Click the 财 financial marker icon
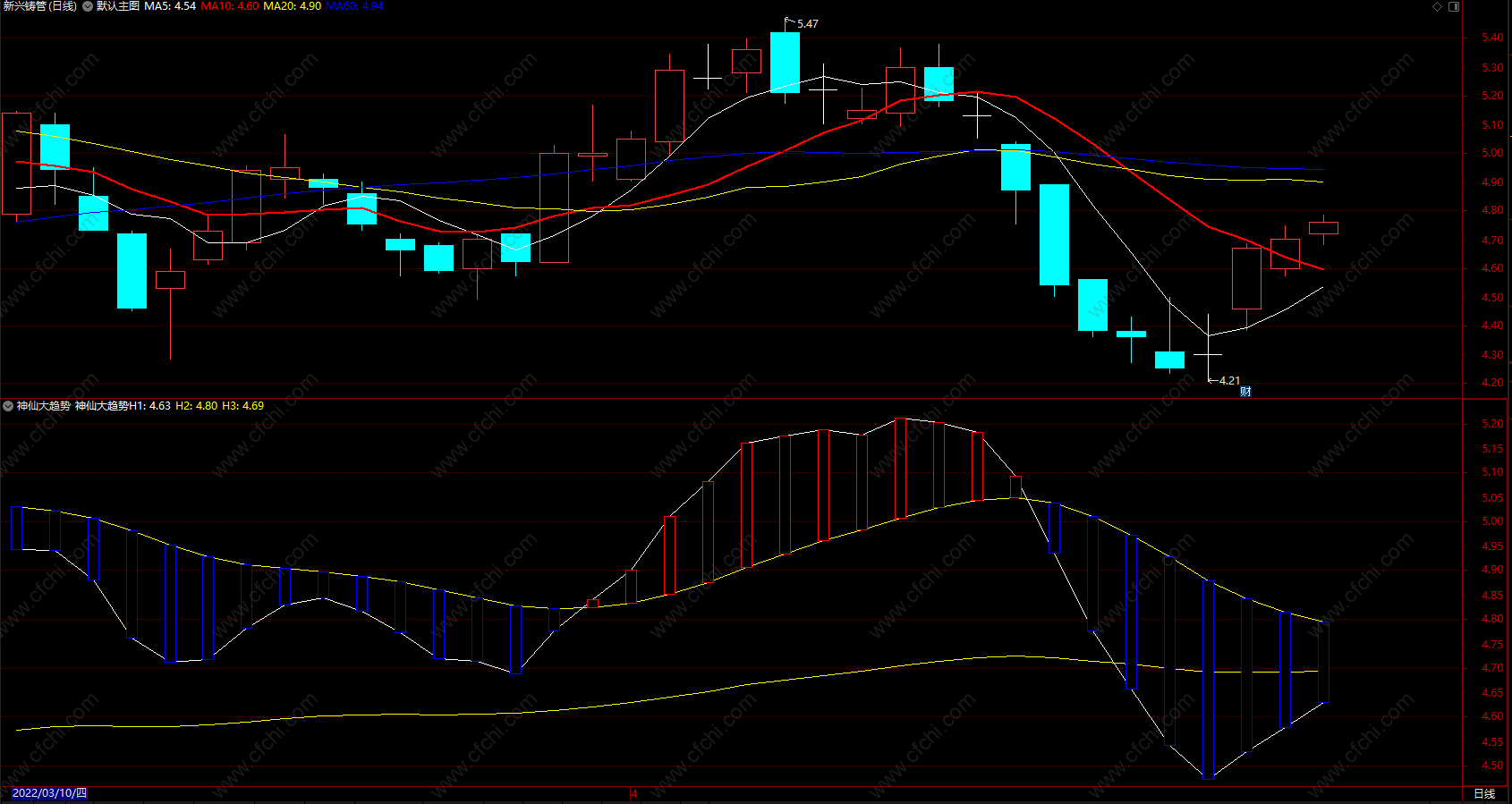The image size is (1512, 804). (1245, 392)
